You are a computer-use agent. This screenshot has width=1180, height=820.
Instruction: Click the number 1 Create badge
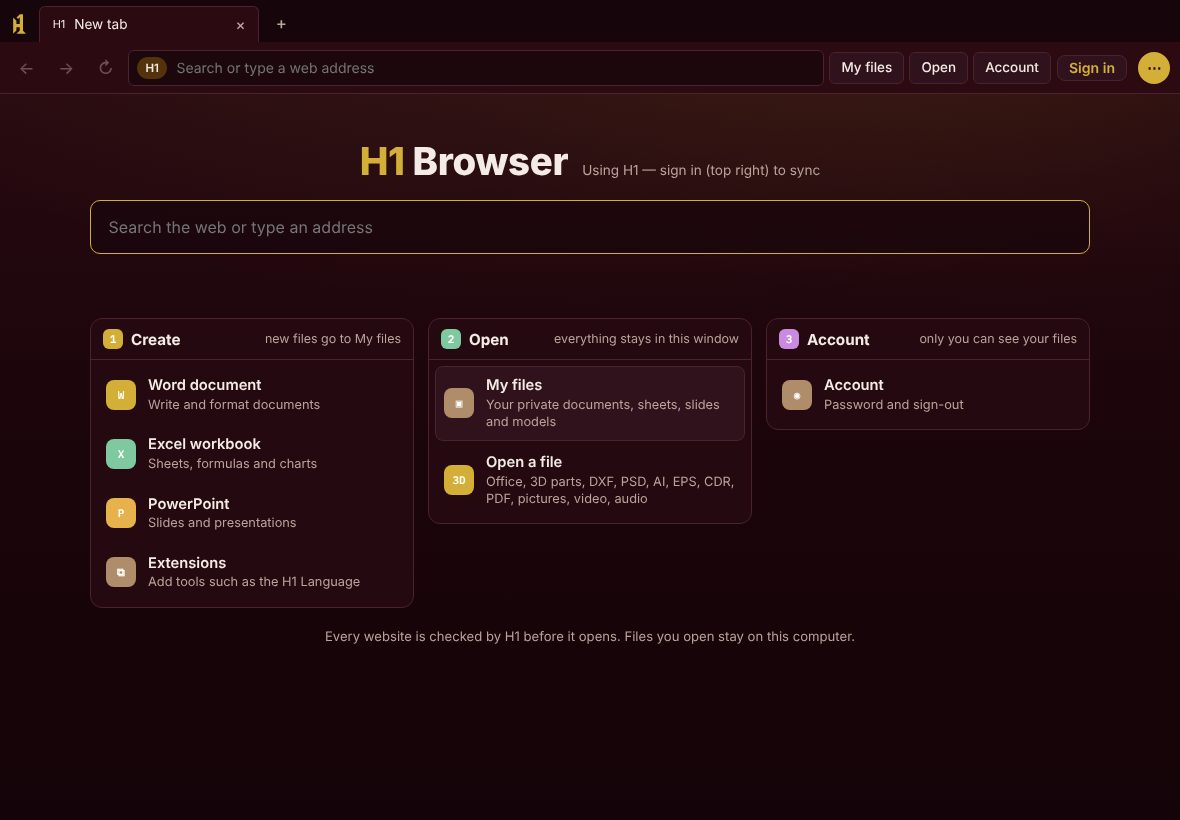pos(113,339)
